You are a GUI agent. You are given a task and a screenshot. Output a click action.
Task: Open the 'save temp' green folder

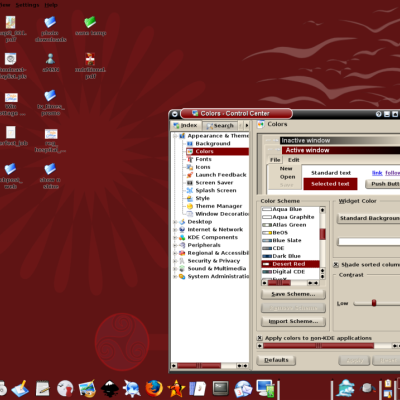click(90, 26)
